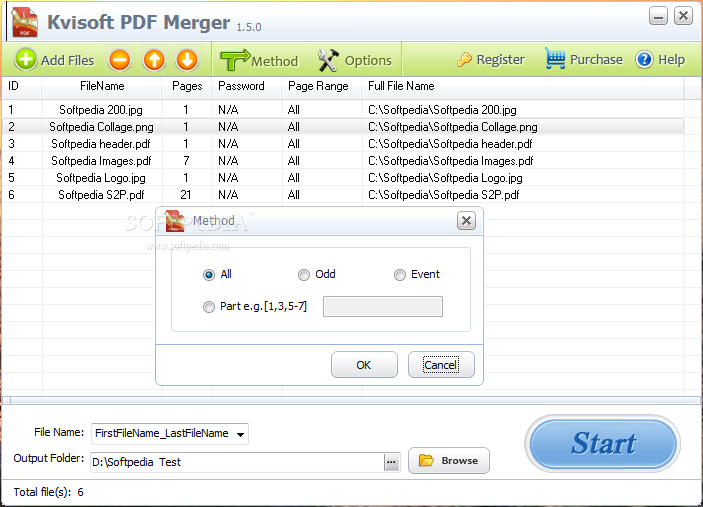Click the Cancel button
The image size is (703, 507).
tap(441, 365)
